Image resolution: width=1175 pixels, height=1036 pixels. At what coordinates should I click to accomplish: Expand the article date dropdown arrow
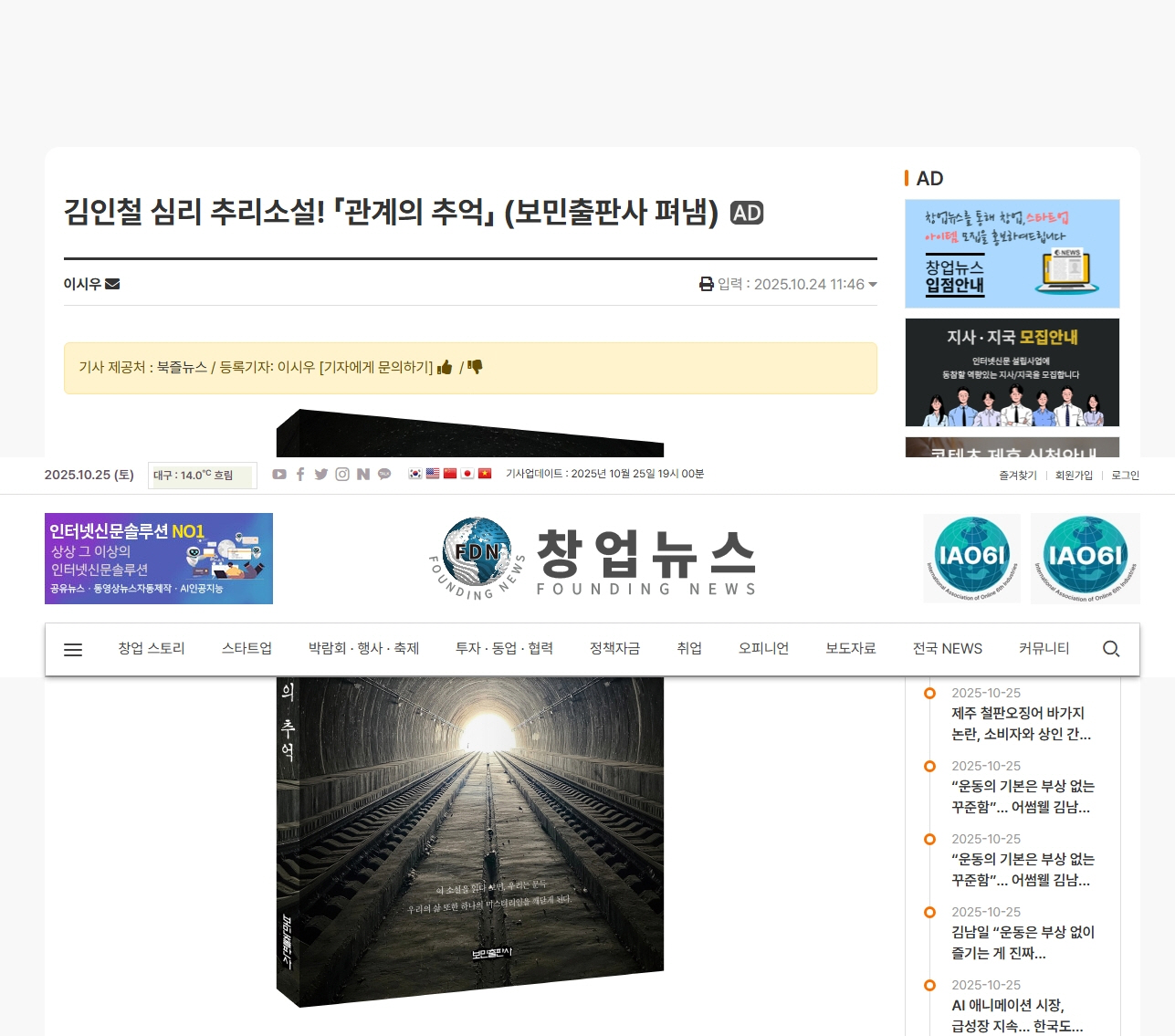coord(873,285)
